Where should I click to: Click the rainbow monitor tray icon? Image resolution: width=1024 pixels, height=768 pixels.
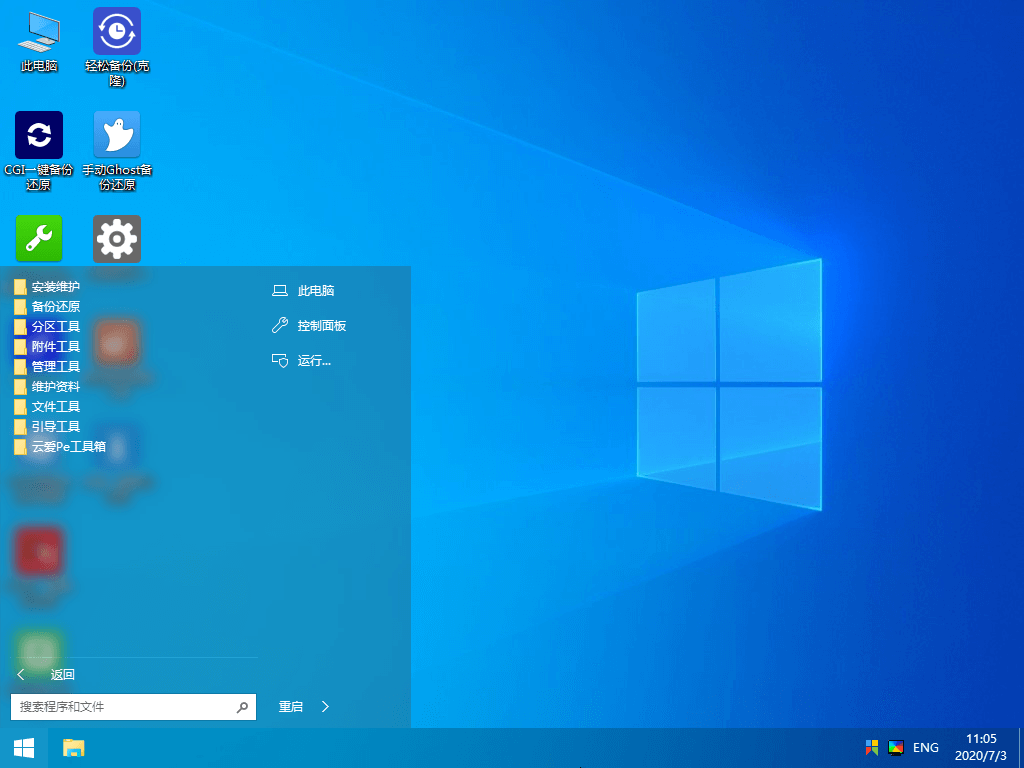coord(896,747)
